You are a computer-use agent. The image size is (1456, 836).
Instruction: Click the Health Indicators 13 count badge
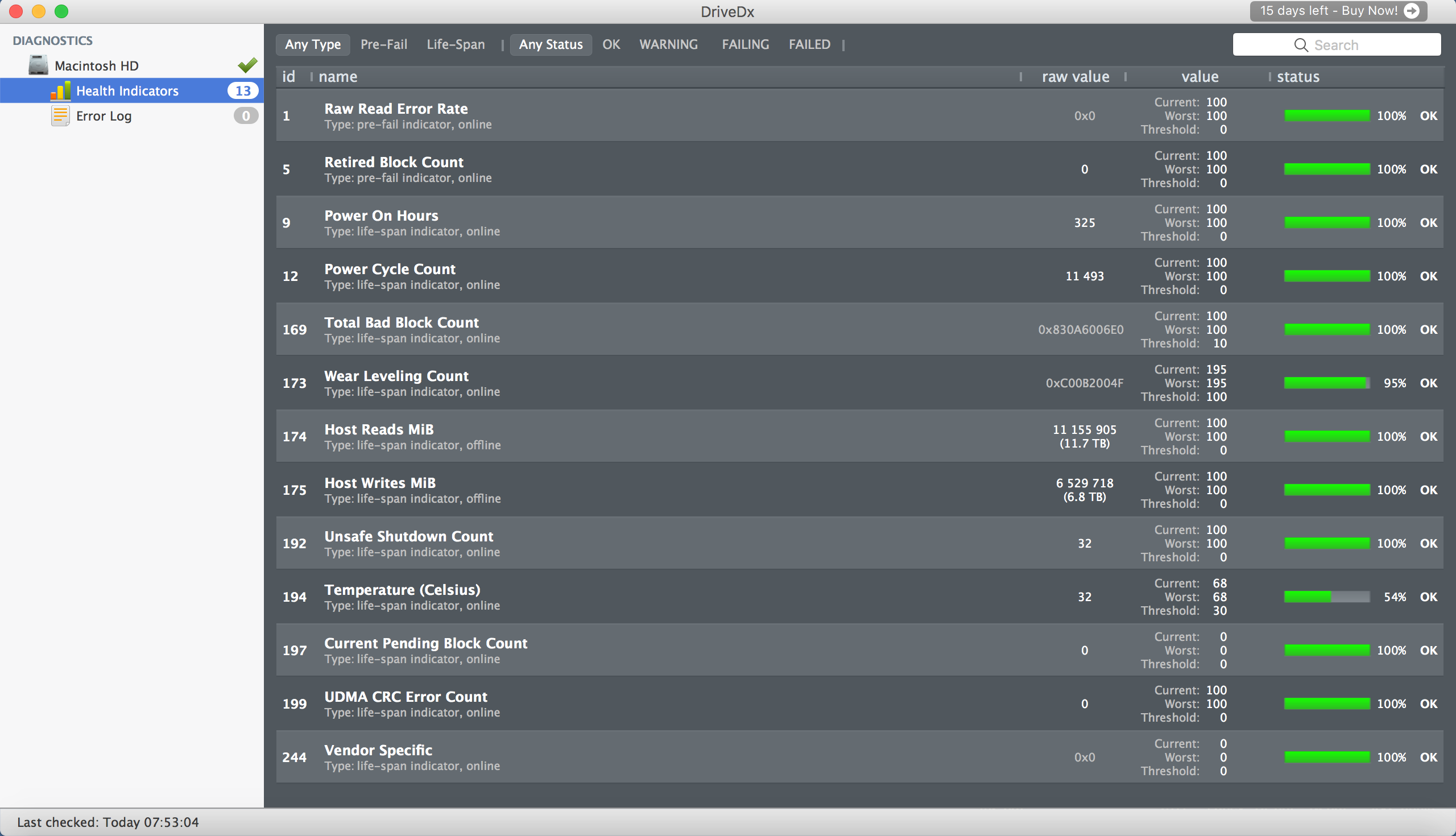[243, 91]
